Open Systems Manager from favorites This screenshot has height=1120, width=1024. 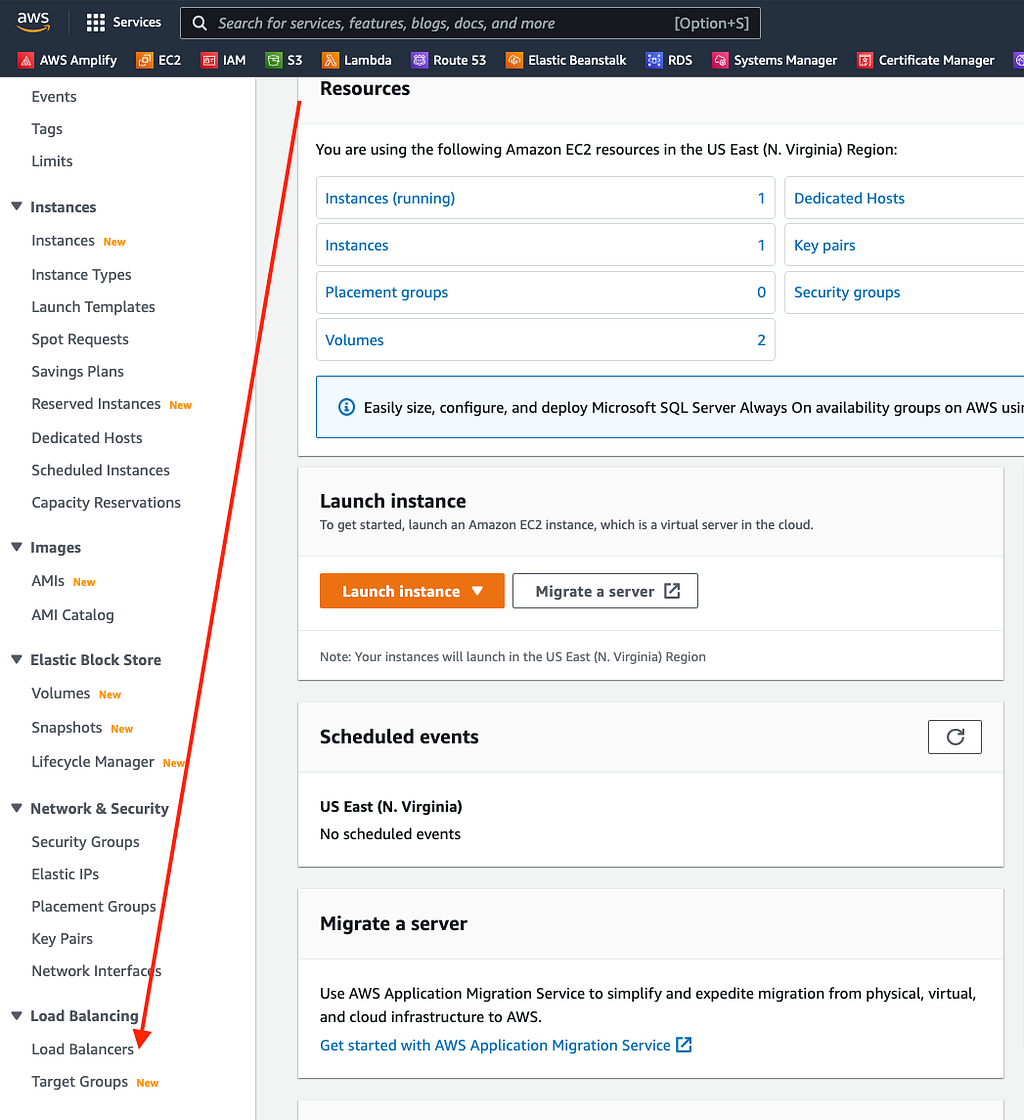775,60
